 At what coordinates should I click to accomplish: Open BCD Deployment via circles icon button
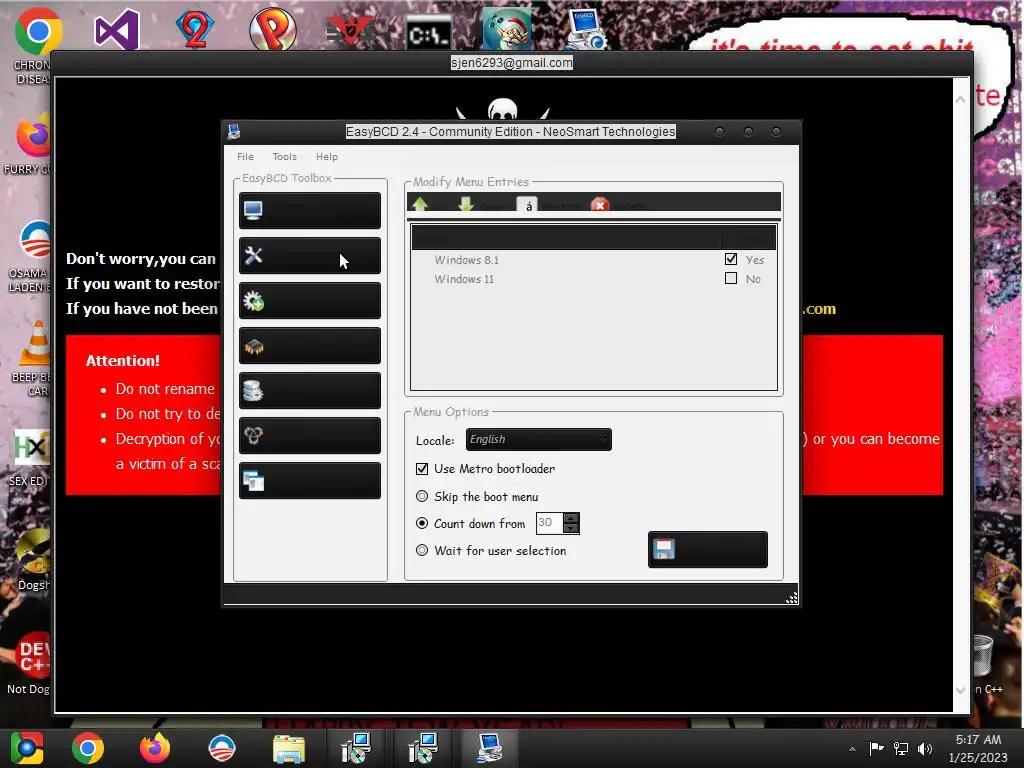point(310,436)
